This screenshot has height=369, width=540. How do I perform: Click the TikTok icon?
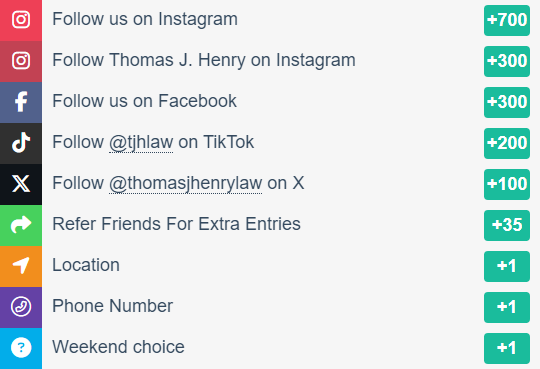pyautogui.click(x=21, y=142)
